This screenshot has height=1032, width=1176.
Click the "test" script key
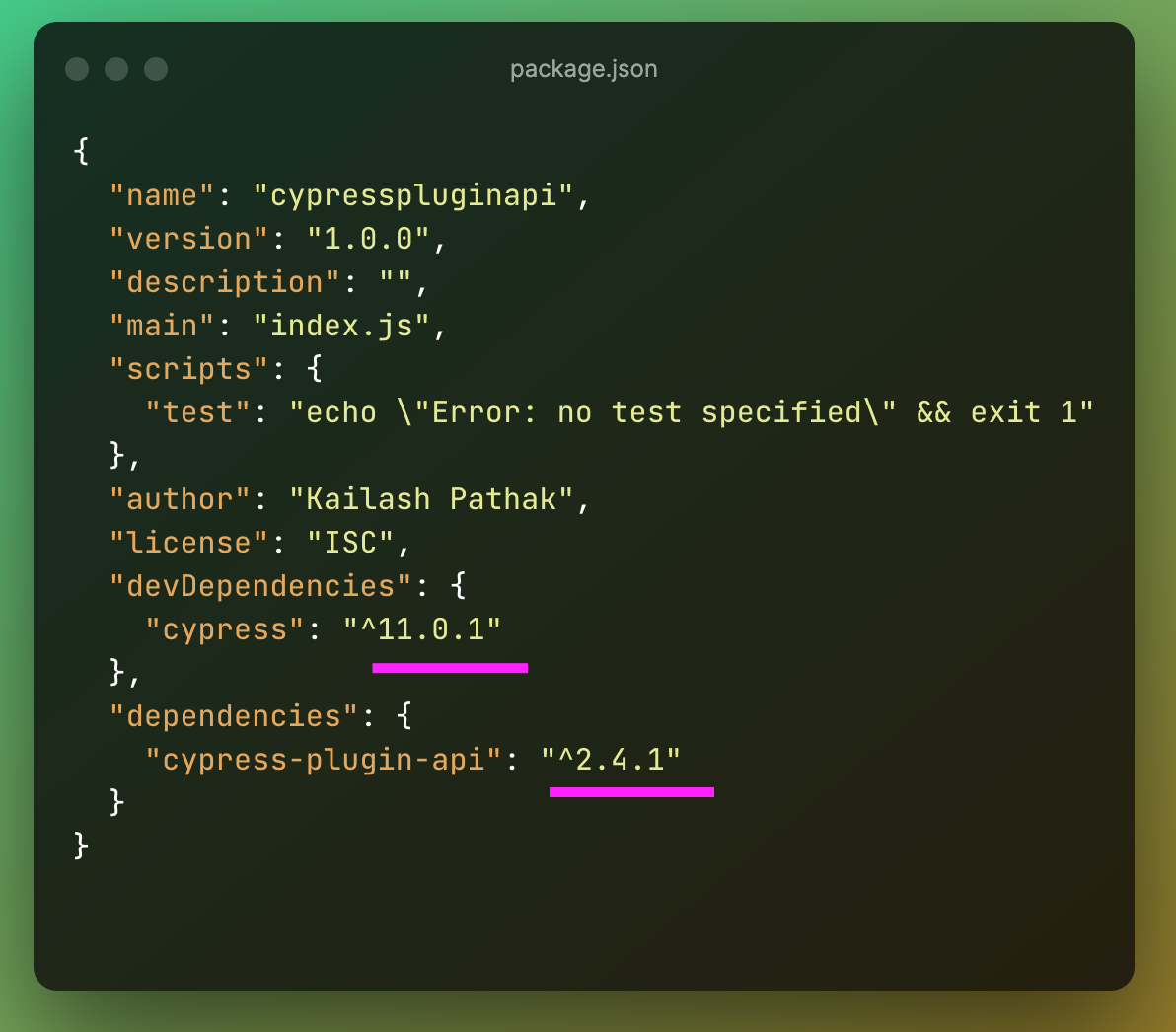(x=197, y=412)
